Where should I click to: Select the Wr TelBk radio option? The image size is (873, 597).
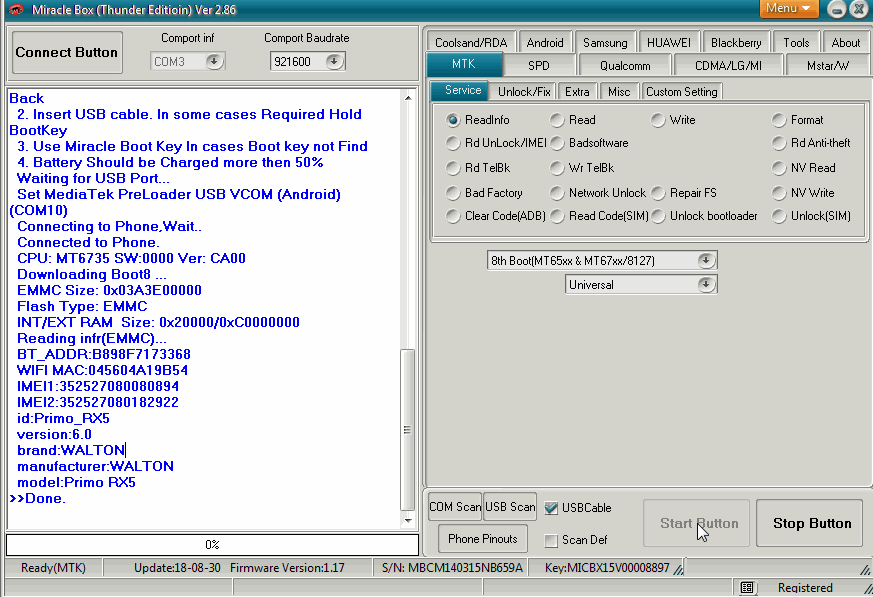[557, 168]
